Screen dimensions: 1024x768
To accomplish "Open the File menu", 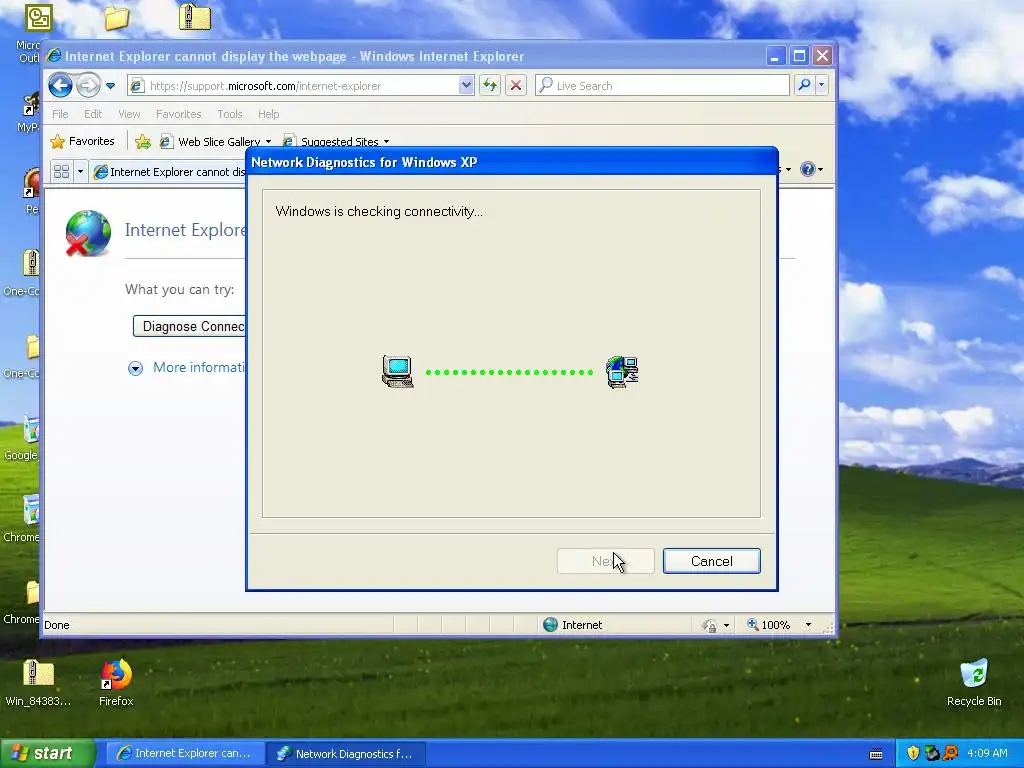I will (x=60, y=114).
